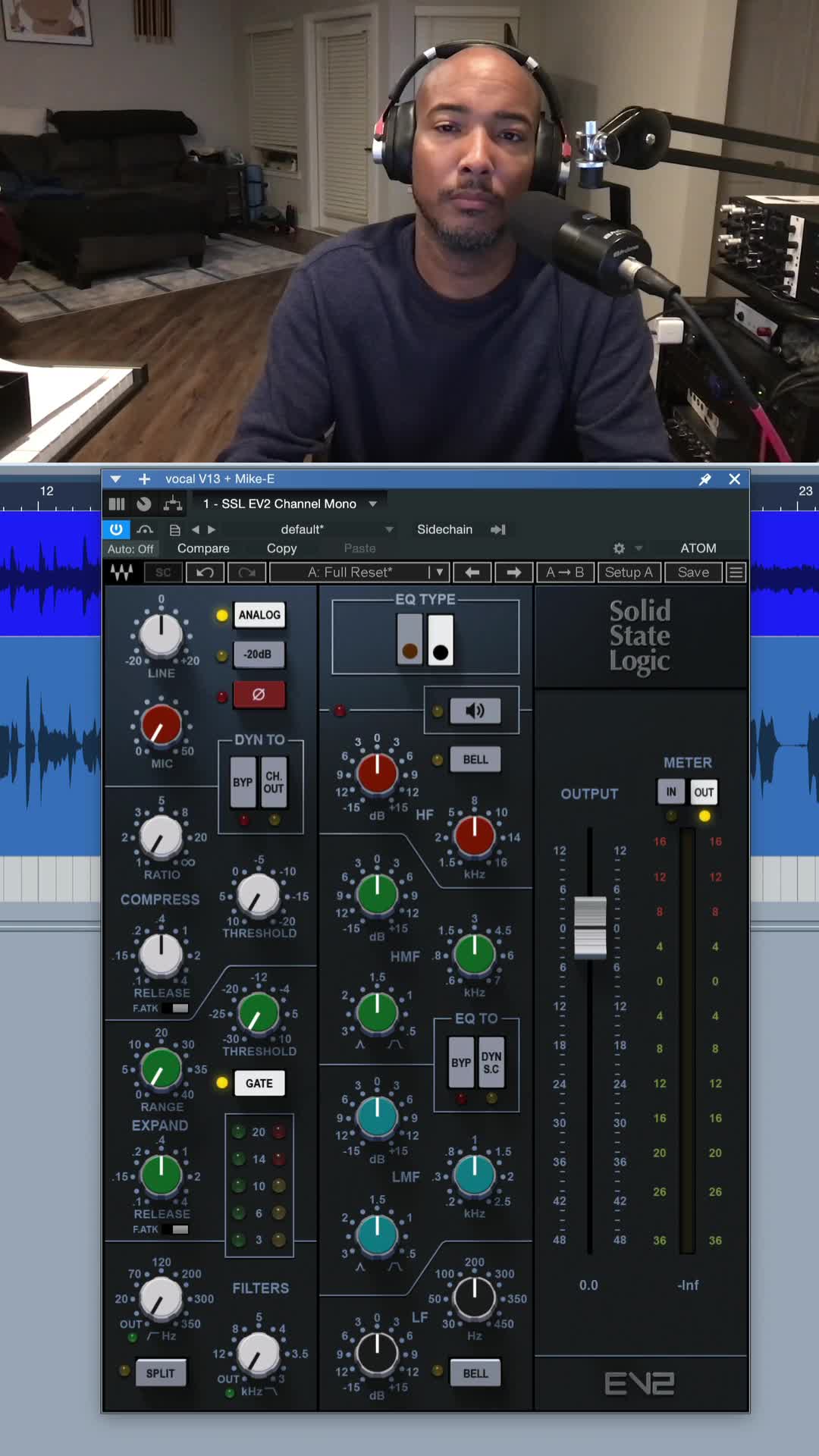The image size is (819, 1456).
Task: Toggle the -20dB pad button
Action: click(x=259, y=654)
